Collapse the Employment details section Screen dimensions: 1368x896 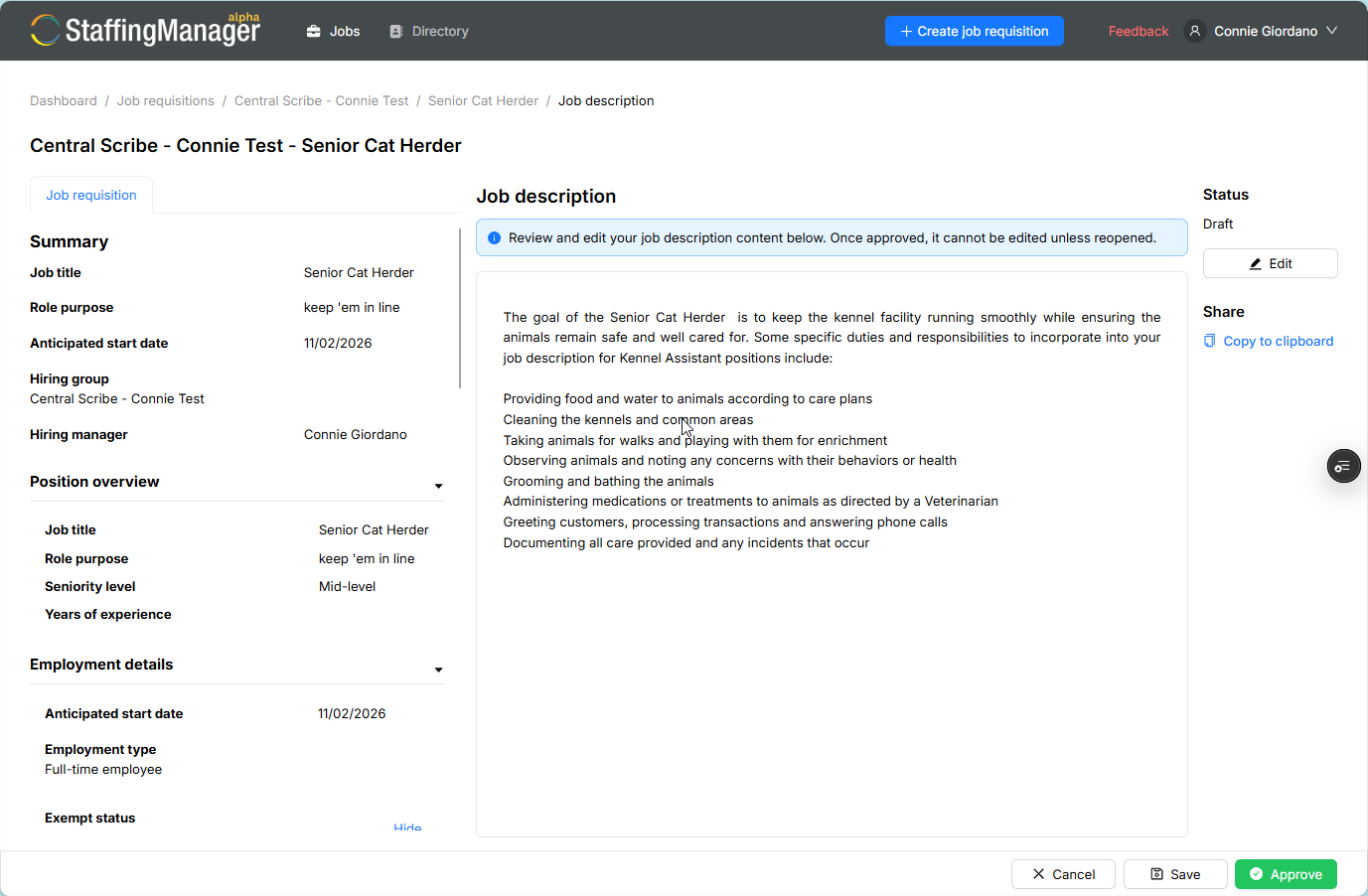[x=439, y=670]
